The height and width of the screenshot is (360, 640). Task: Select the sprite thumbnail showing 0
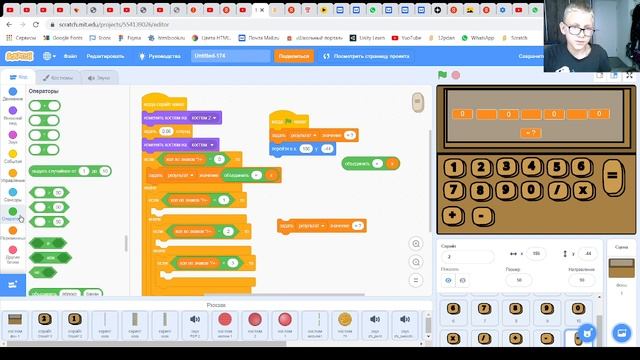pos(578,311)
